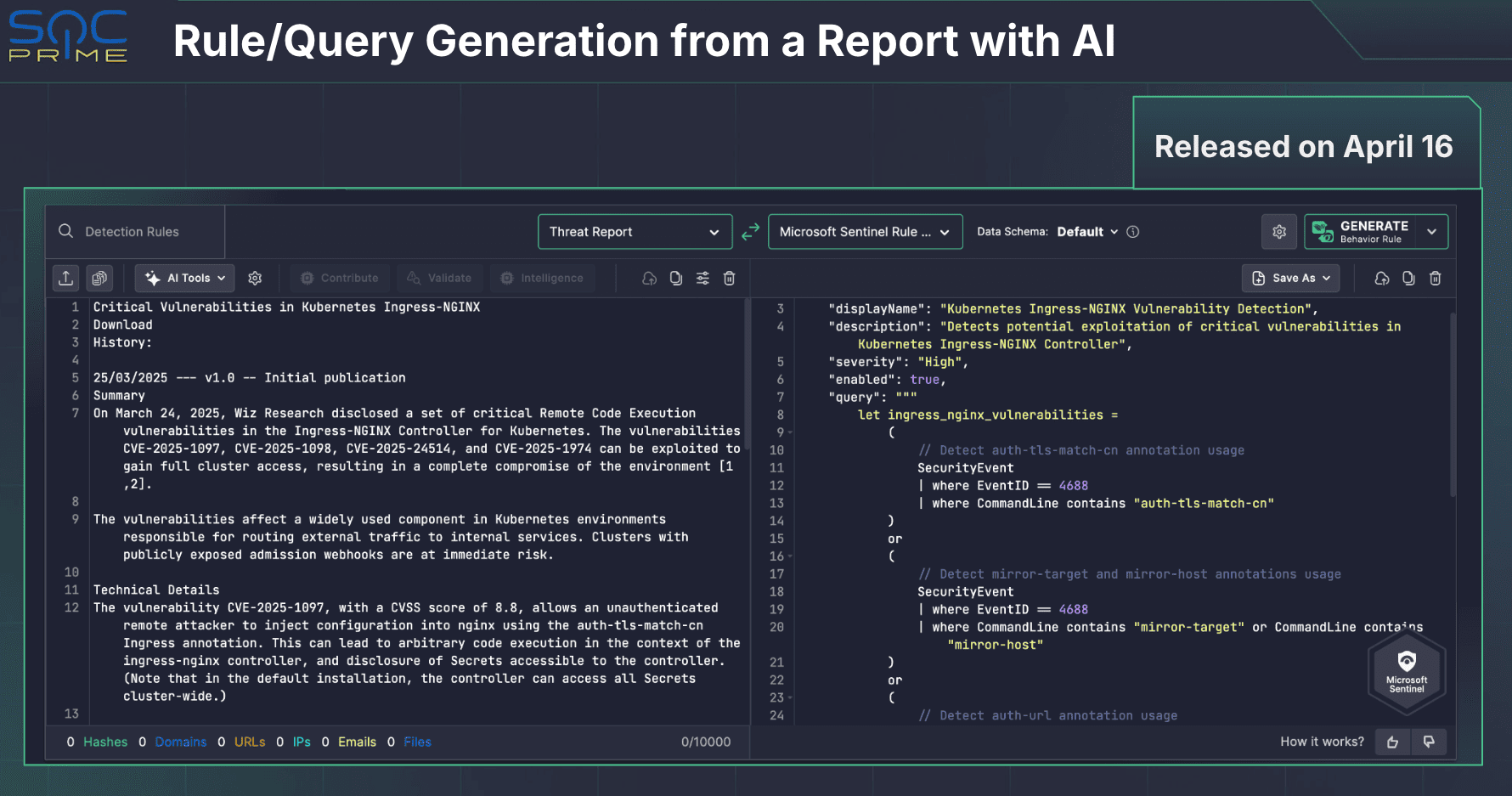Open the Threat Report dropdown
Viewport: 1512px width, 796px height.
(635, 232)
